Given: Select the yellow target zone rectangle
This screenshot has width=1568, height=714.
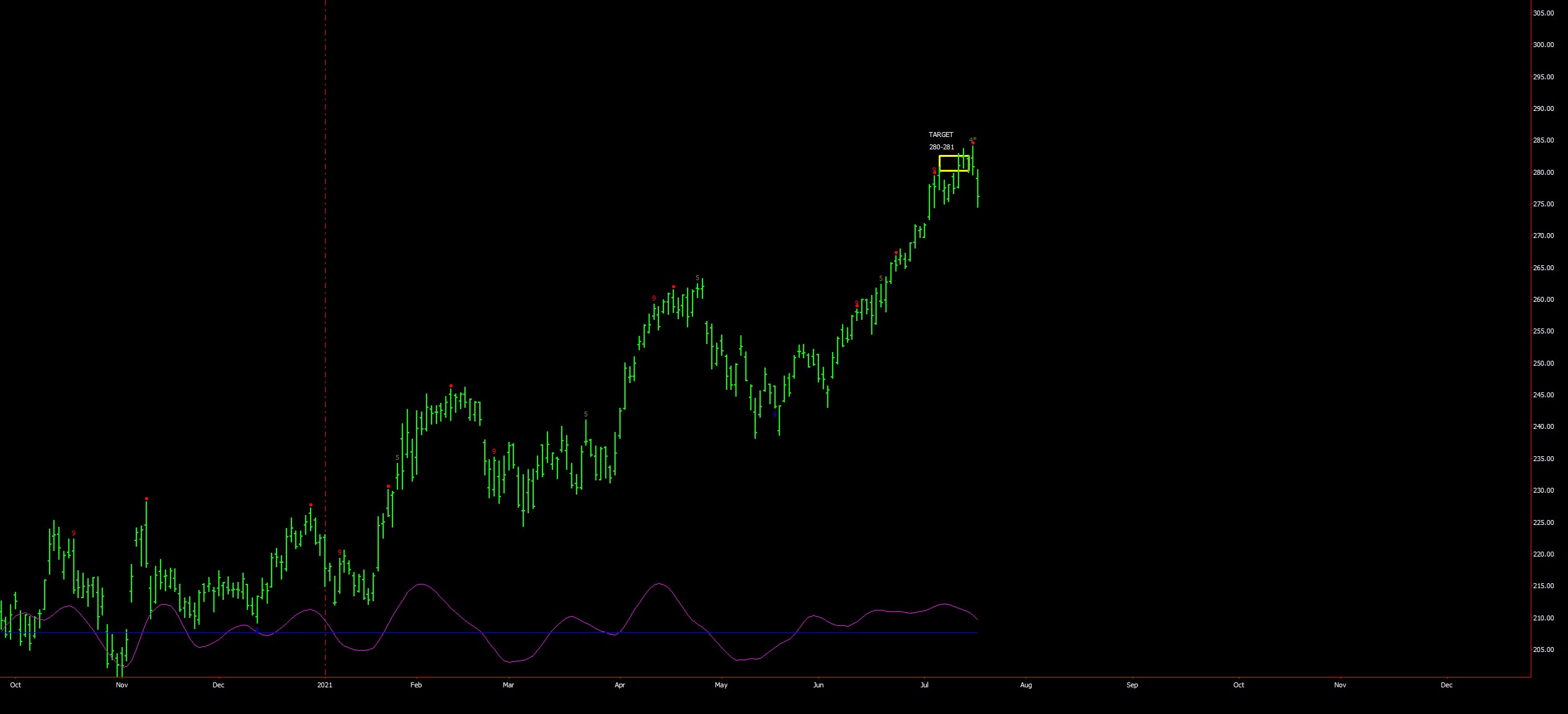Looking at the screenshot, I should pyautogui.click(x=954, y=163).
